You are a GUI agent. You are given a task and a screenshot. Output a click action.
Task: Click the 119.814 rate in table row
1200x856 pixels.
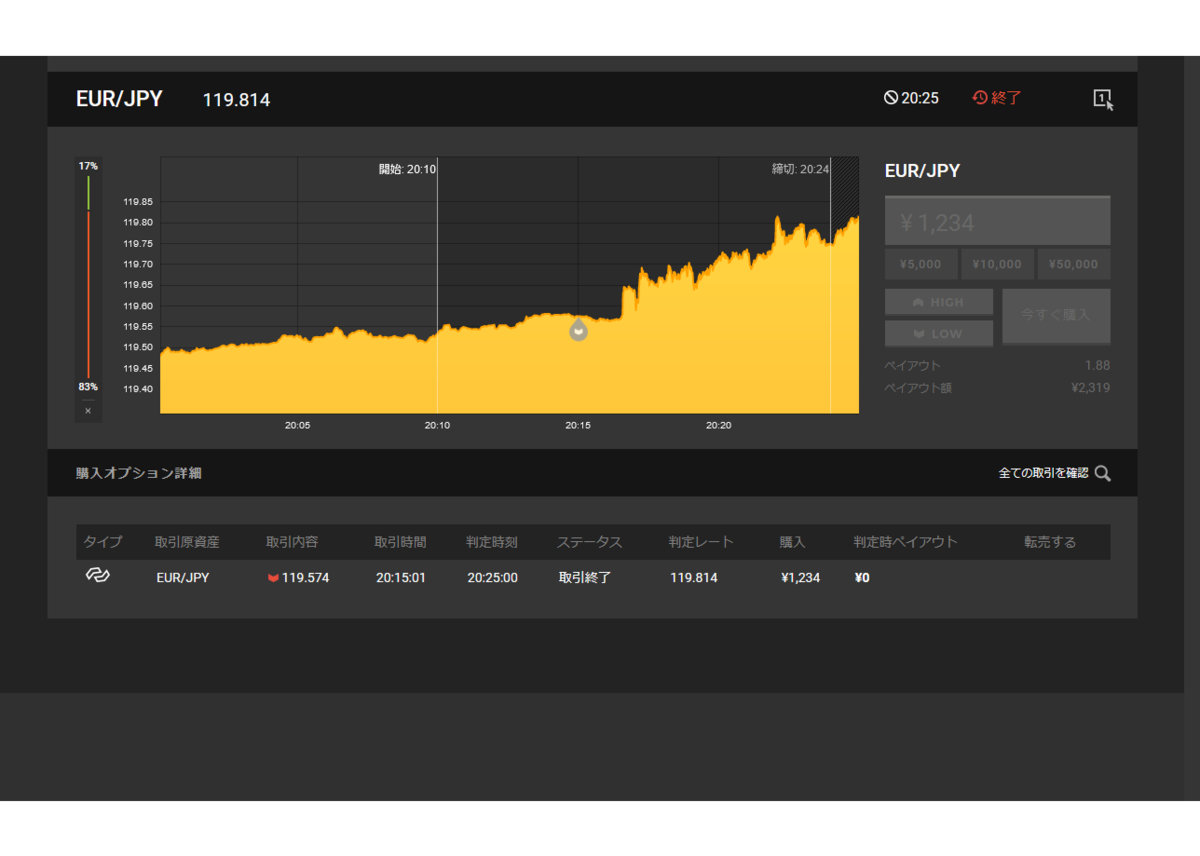[x=694, y=577]
